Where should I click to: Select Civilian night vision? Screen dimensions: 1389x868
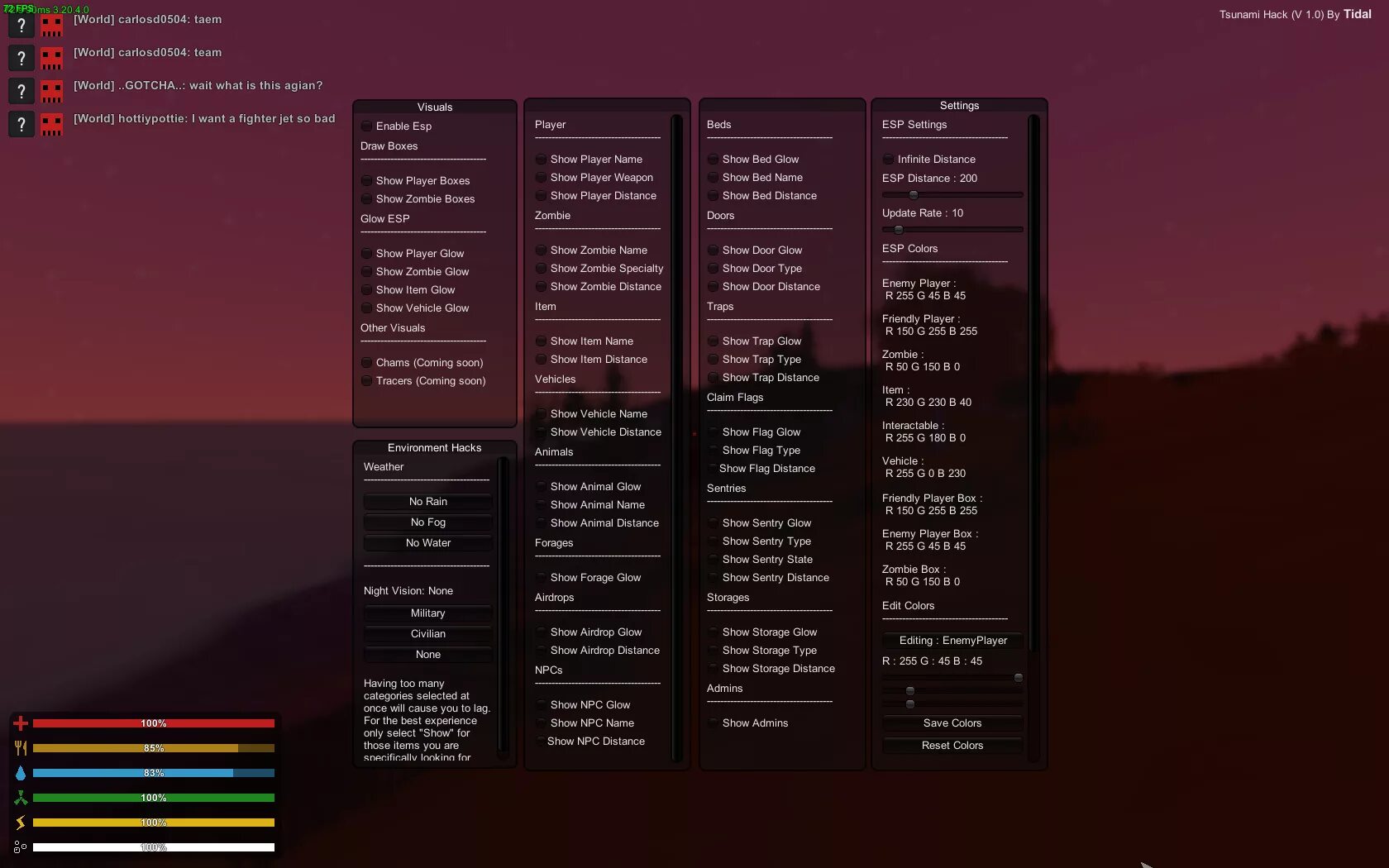point(428,633)
